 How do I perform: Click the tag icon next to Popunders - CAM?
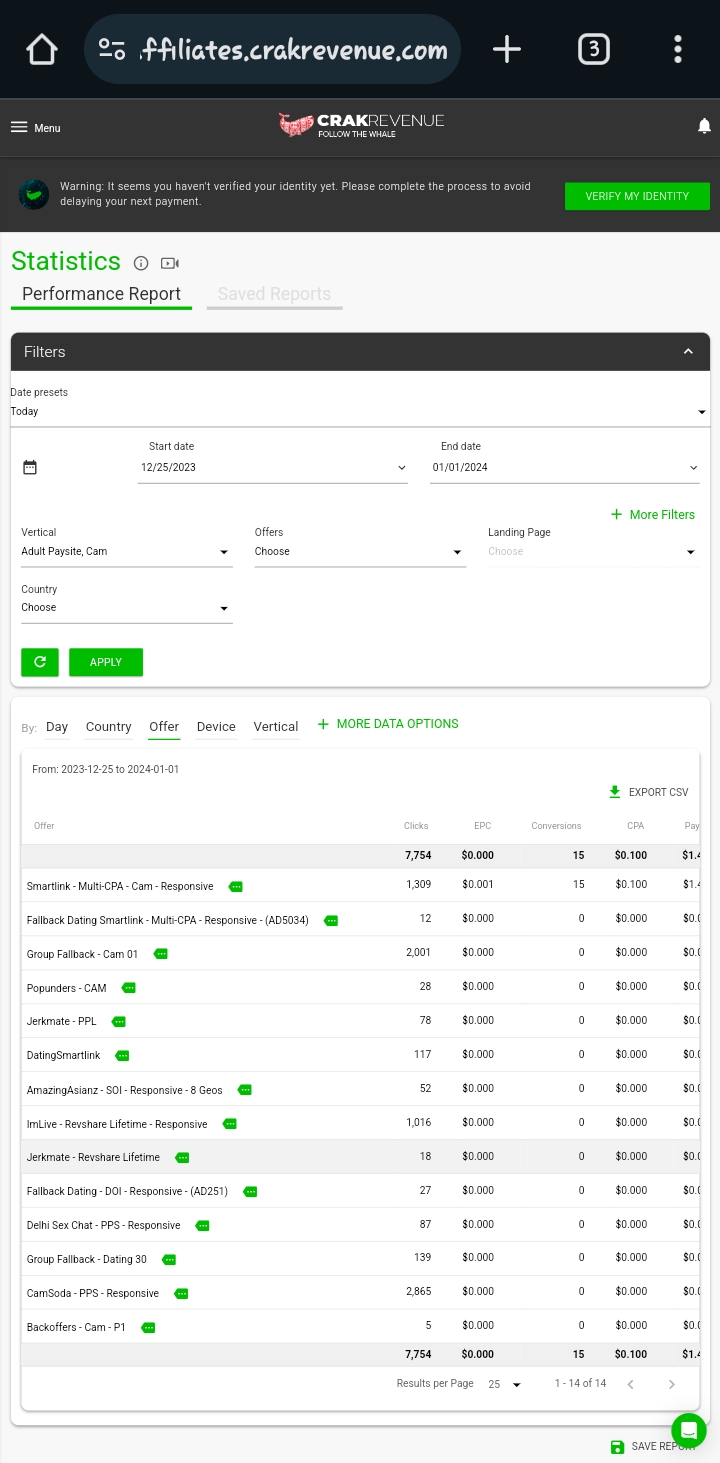point(129,988)
